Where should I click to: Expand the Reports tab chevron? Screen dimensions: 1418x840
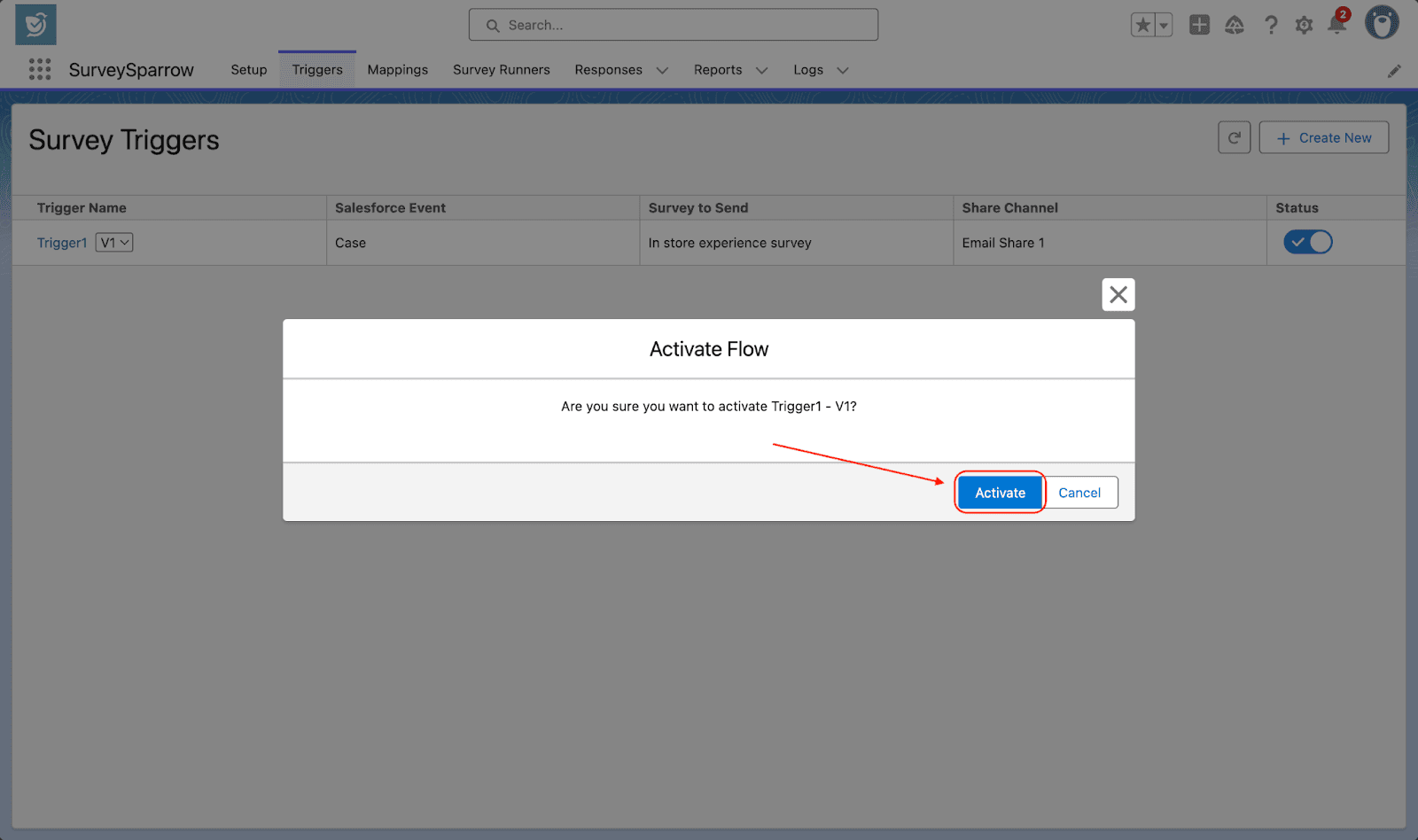[x=761, y=70]
